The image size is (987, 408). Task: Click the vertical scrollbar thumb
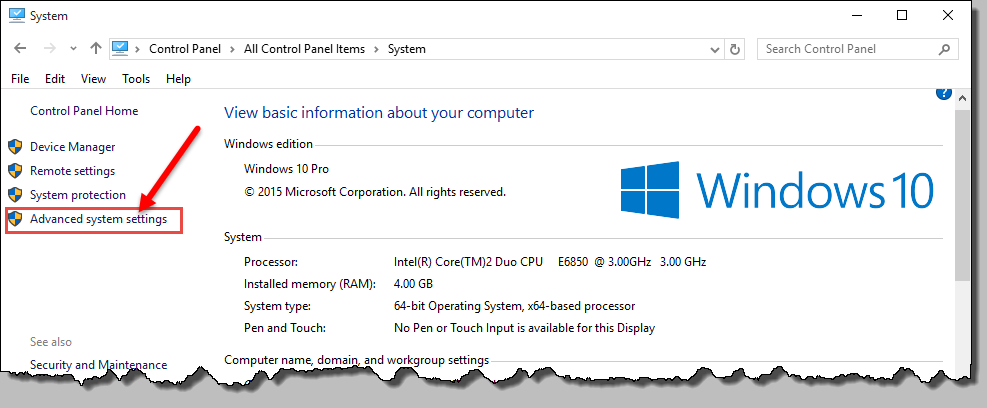coord(961,194)
